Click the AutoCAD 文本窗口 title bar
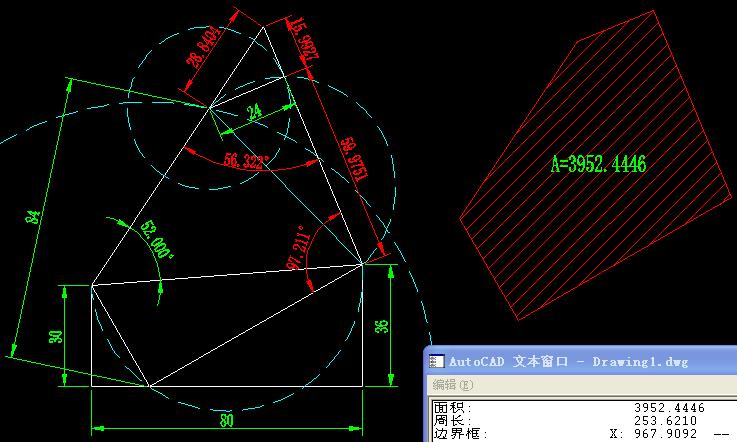The image size is (737, 442). (580, 361)
